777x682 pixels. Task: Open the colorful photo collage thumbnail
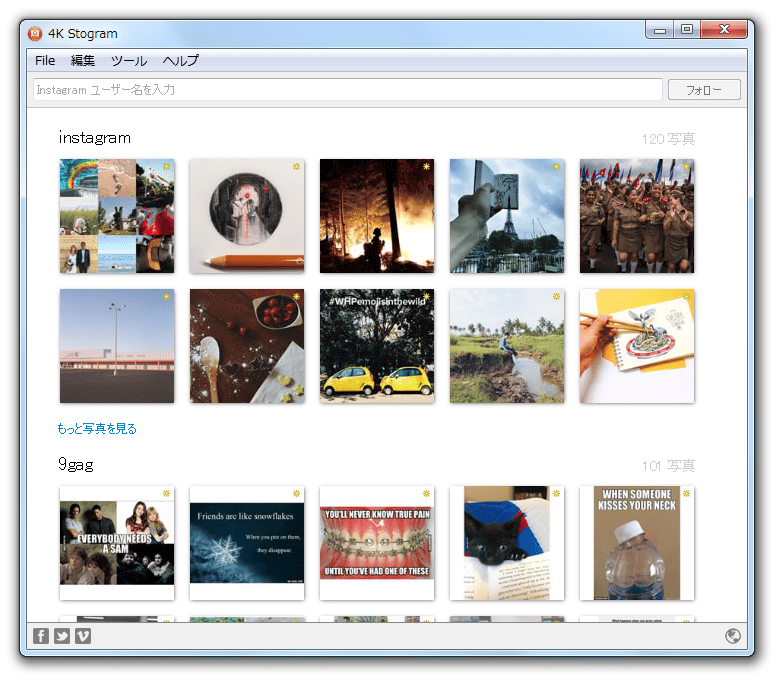117,216
